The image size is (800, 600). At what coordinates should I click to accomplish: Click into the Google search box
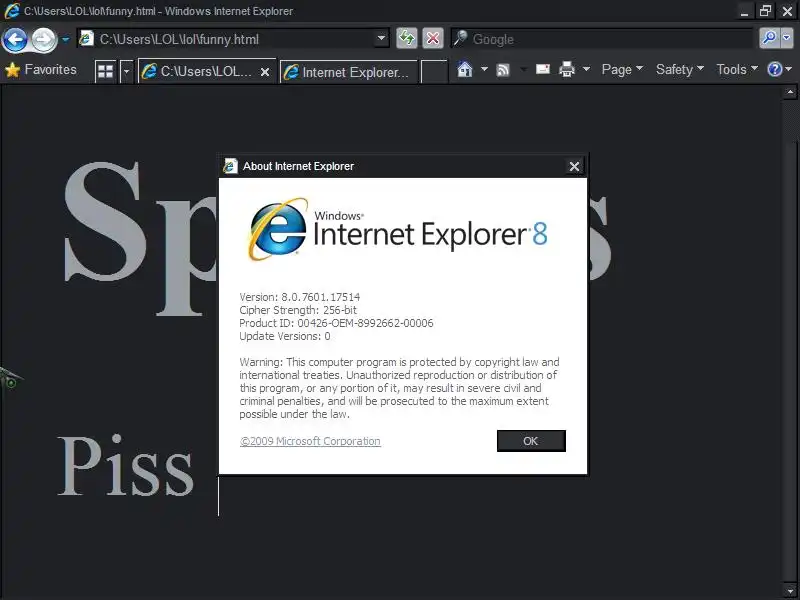pyautogui.click(x=602, y=39)
